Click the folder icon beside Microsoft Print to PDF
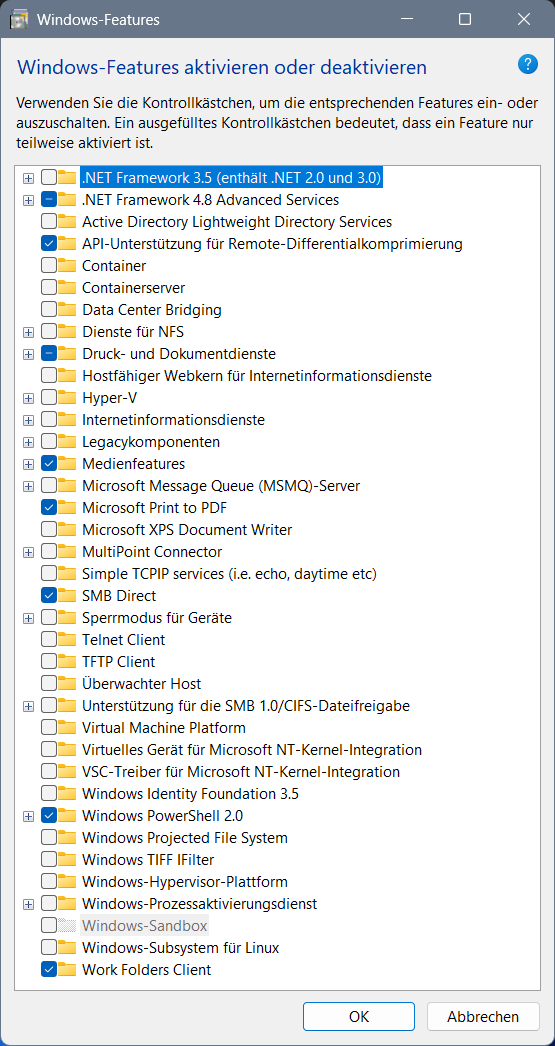This screenshot has height=1046, width=555. tap(67, 508)
